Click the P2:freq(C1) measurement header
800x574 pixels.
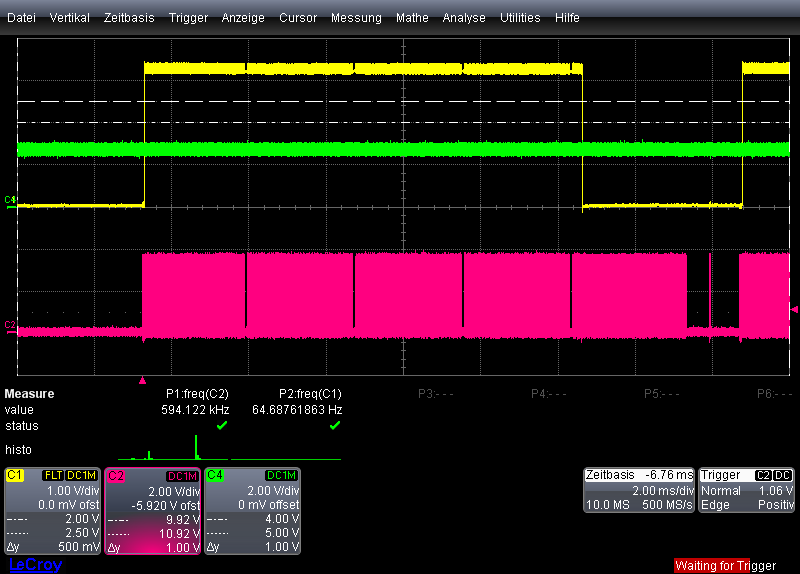[x=310, y=394]
